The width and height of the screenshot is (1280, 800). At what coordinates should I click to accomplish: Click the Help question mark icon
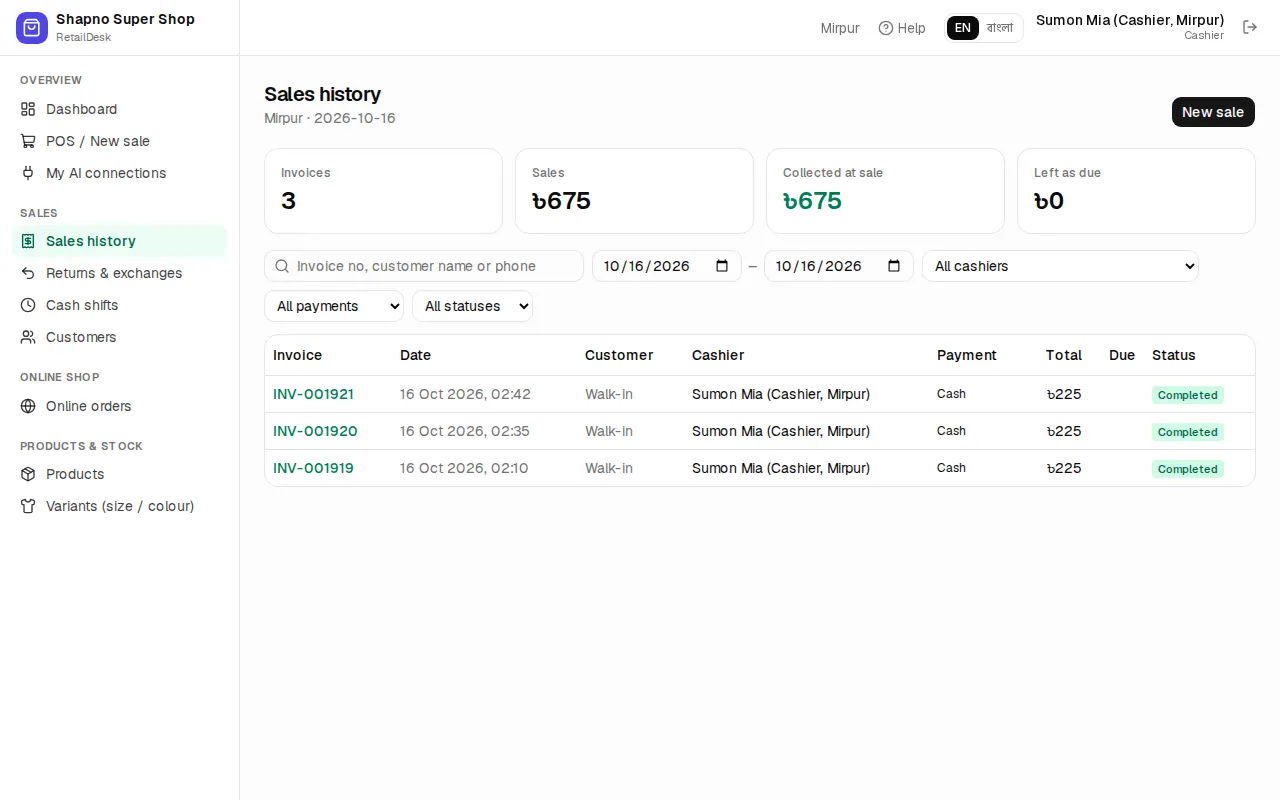click(x=885, y=28)
